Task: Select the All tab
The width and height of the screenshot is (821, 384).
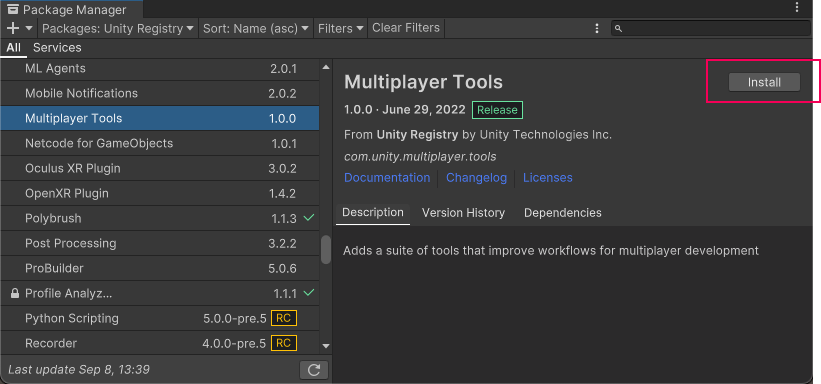Action: [14, 48]
